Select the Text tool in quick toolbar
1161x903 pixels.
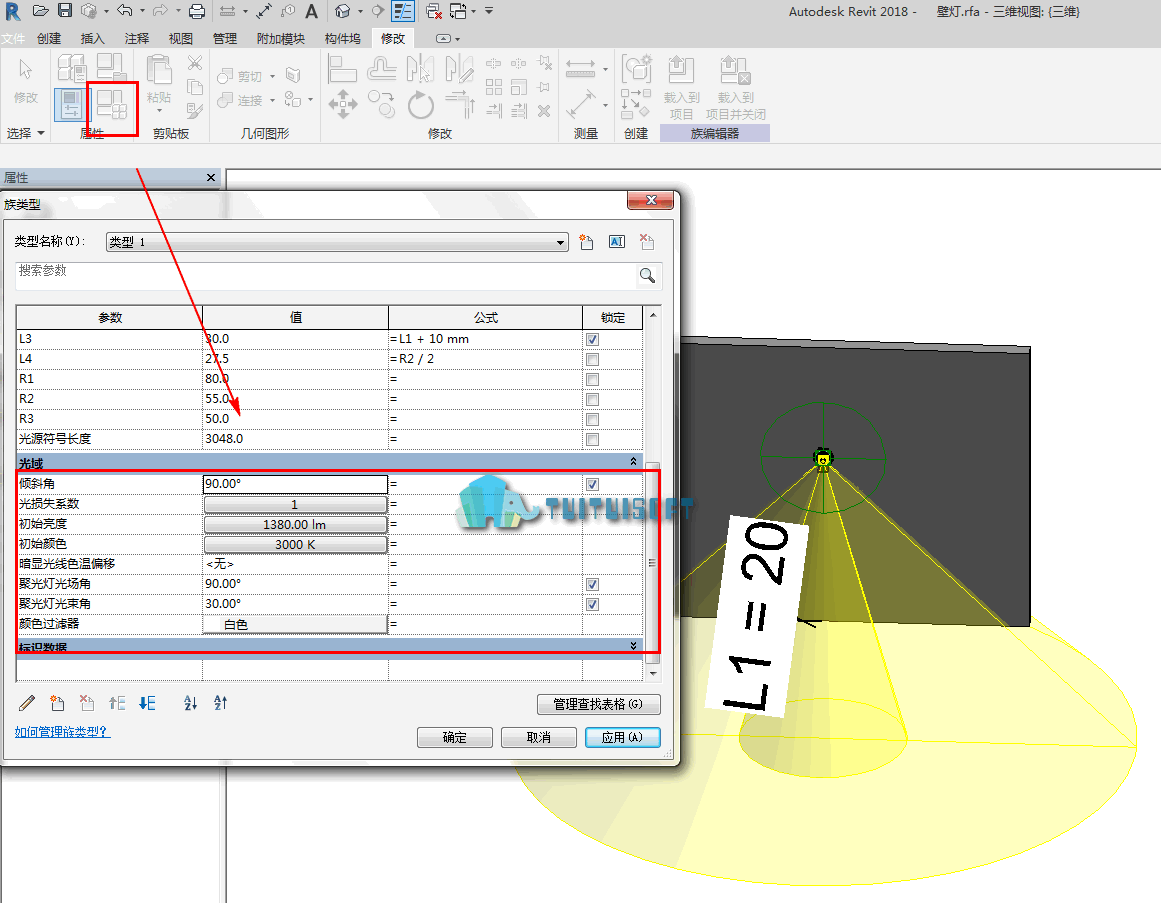(x=312, y=11)
